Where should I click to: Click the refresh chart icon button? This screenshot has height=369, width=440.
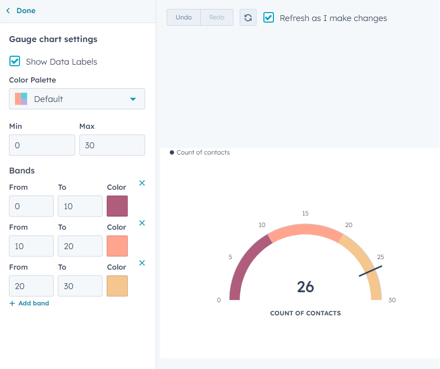248,18
